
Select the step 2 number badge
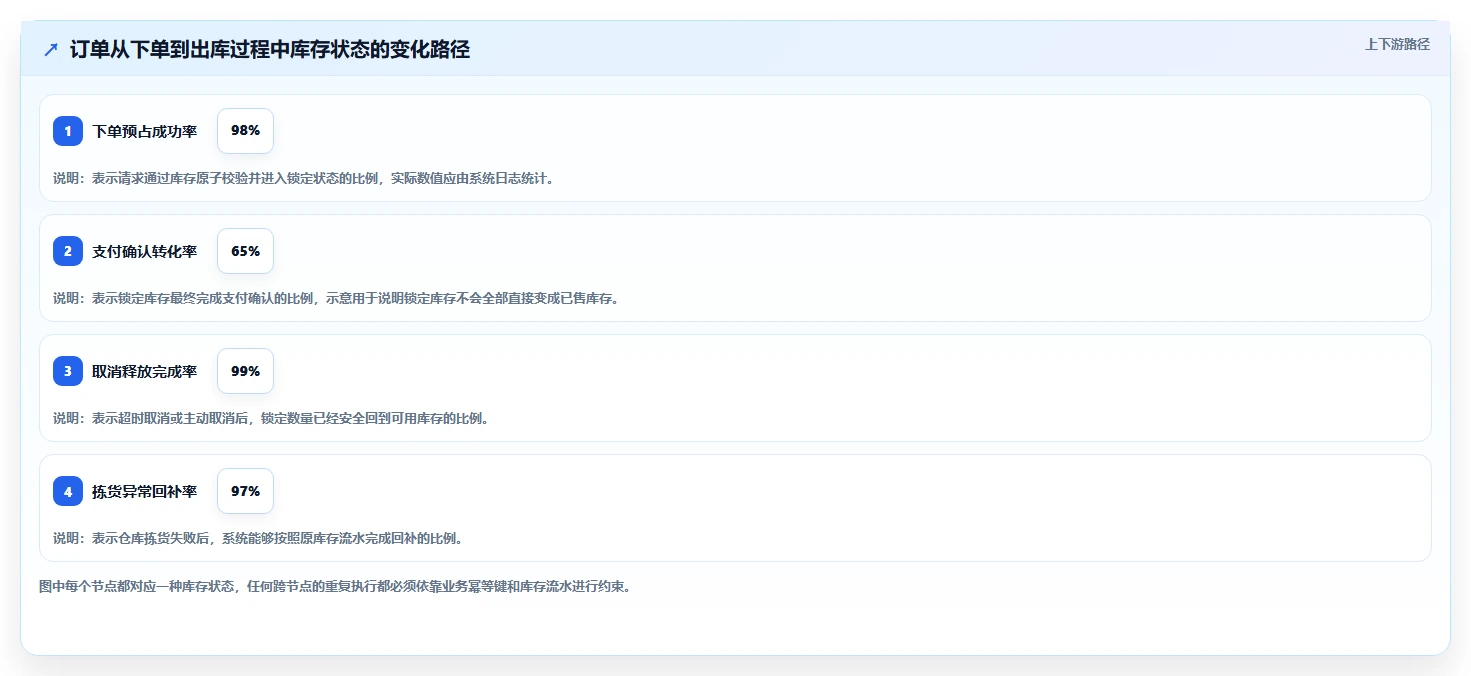tap(68, 251)
